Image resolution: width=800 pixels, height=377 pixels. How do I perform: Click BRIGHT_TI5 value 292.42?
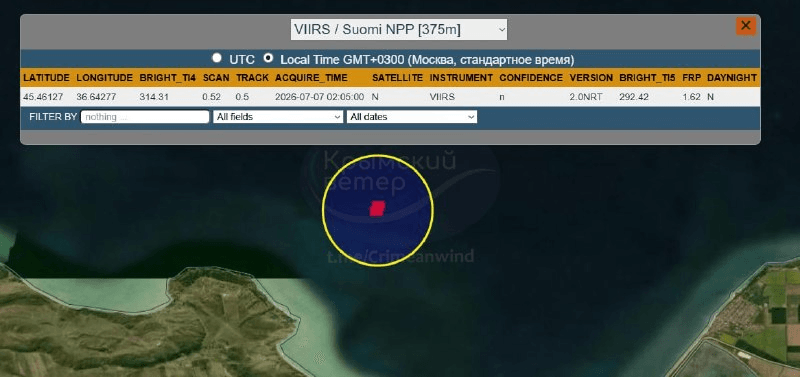pos(634,96)
